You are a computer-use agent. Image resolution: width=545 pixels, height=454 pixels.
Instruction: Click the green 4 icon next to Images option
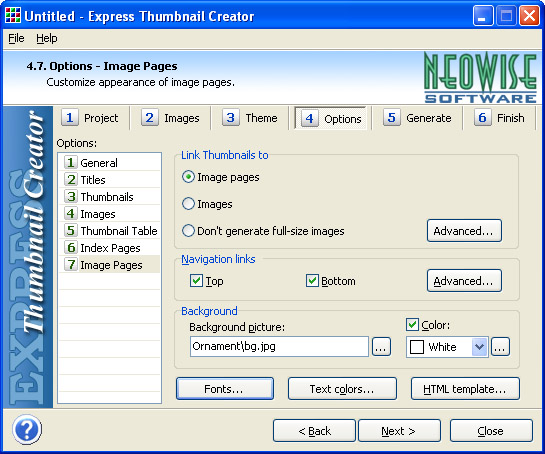pyautogui.click(x=71, y=213)
